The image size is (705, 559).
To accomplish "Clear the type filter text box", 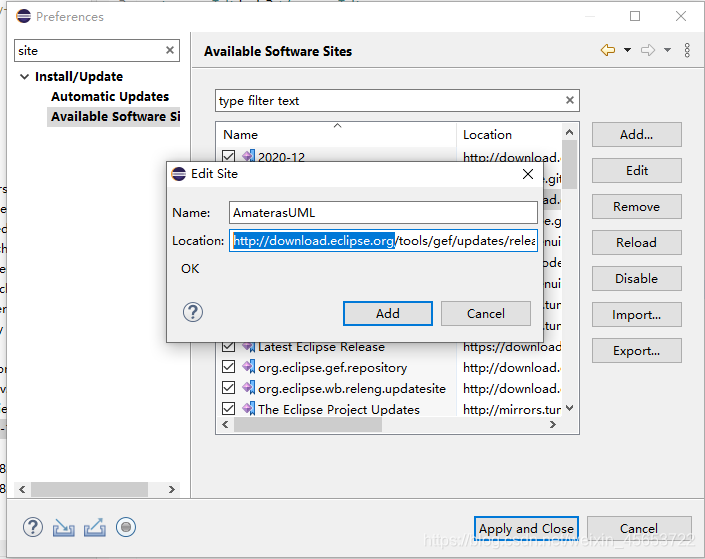I will [x=569, y=100].
